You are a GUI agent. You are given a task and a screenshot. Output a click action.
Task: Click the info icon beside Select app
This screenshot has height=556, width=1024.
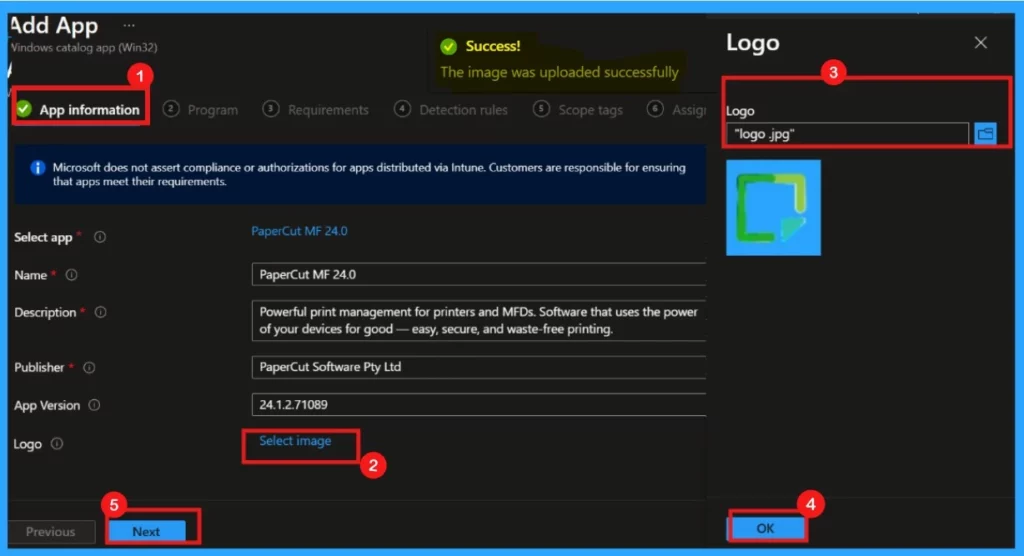click(x=100, y=237)
